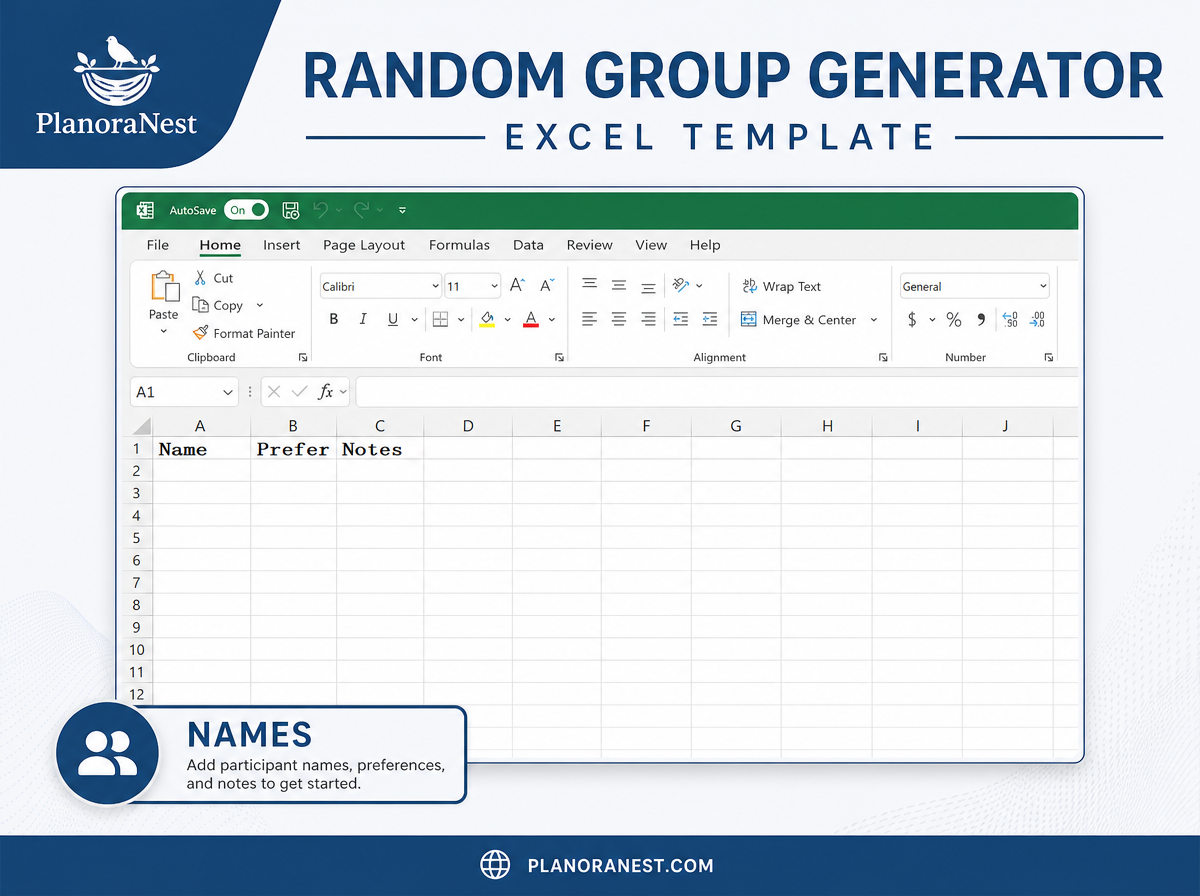This screenshot has height=896, width=1200.
Task: Switch to the Insert tab
Action: 282,245
